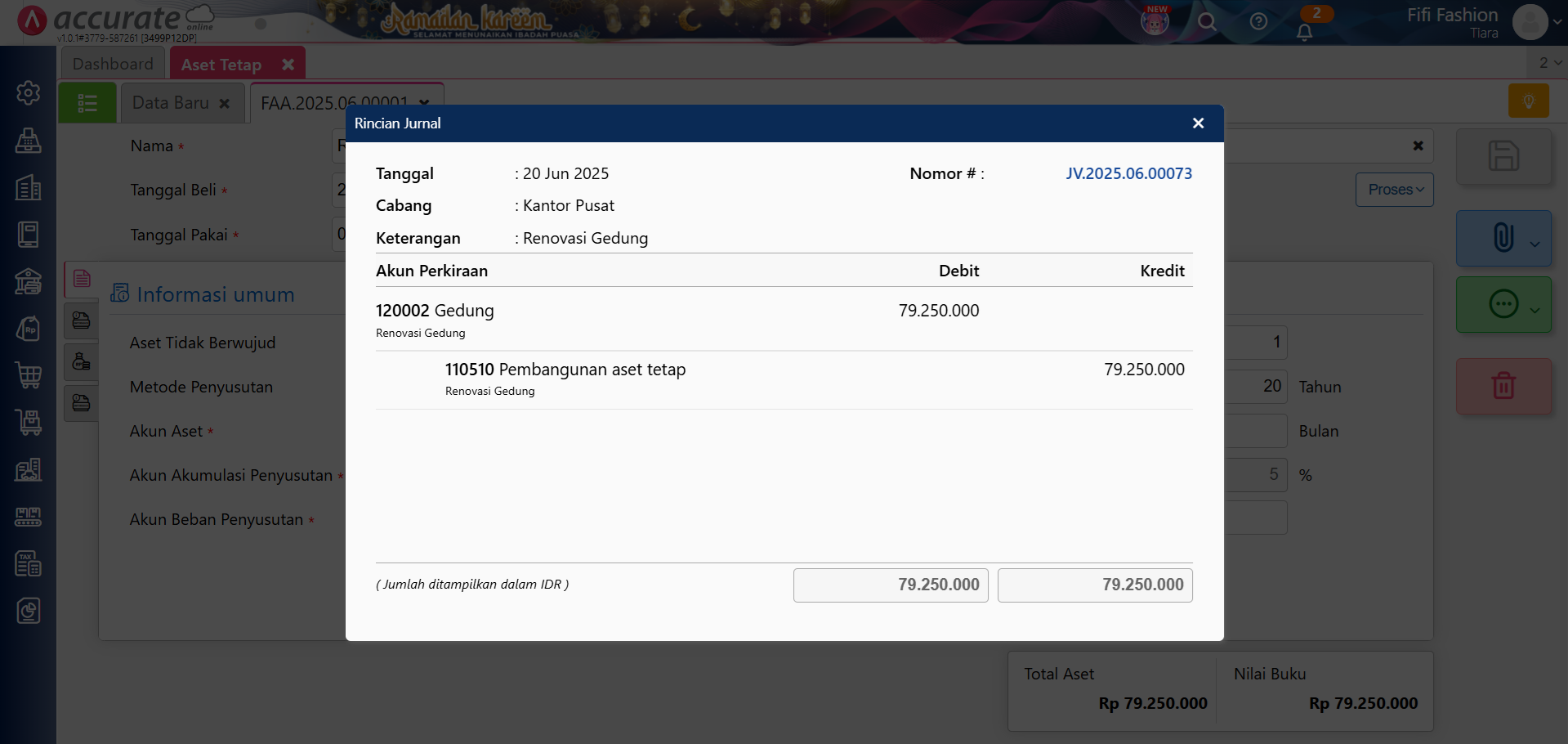Click the debit total field 79.250.000
1568x744 pixels.
[x=891, y=585]
